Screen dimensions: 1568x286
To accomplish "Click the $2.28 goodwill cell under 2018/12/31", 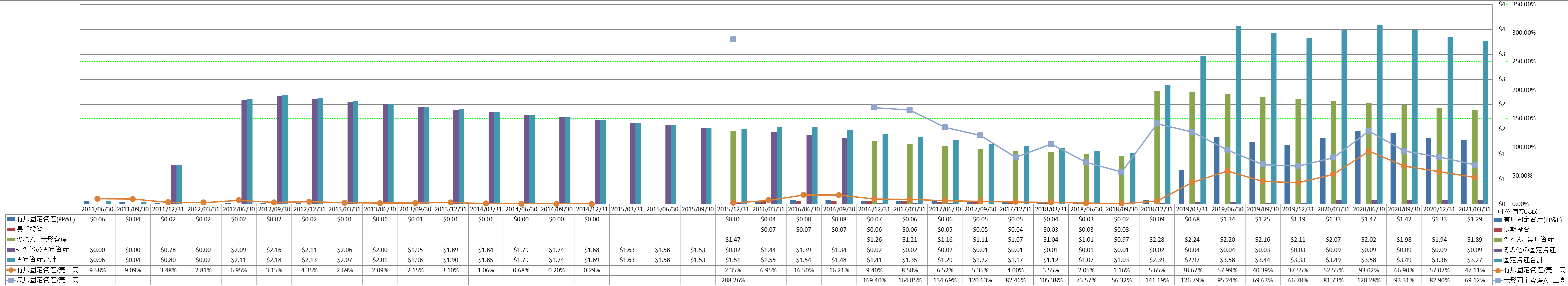I will pyautogui.click(x=1156, y=240).
